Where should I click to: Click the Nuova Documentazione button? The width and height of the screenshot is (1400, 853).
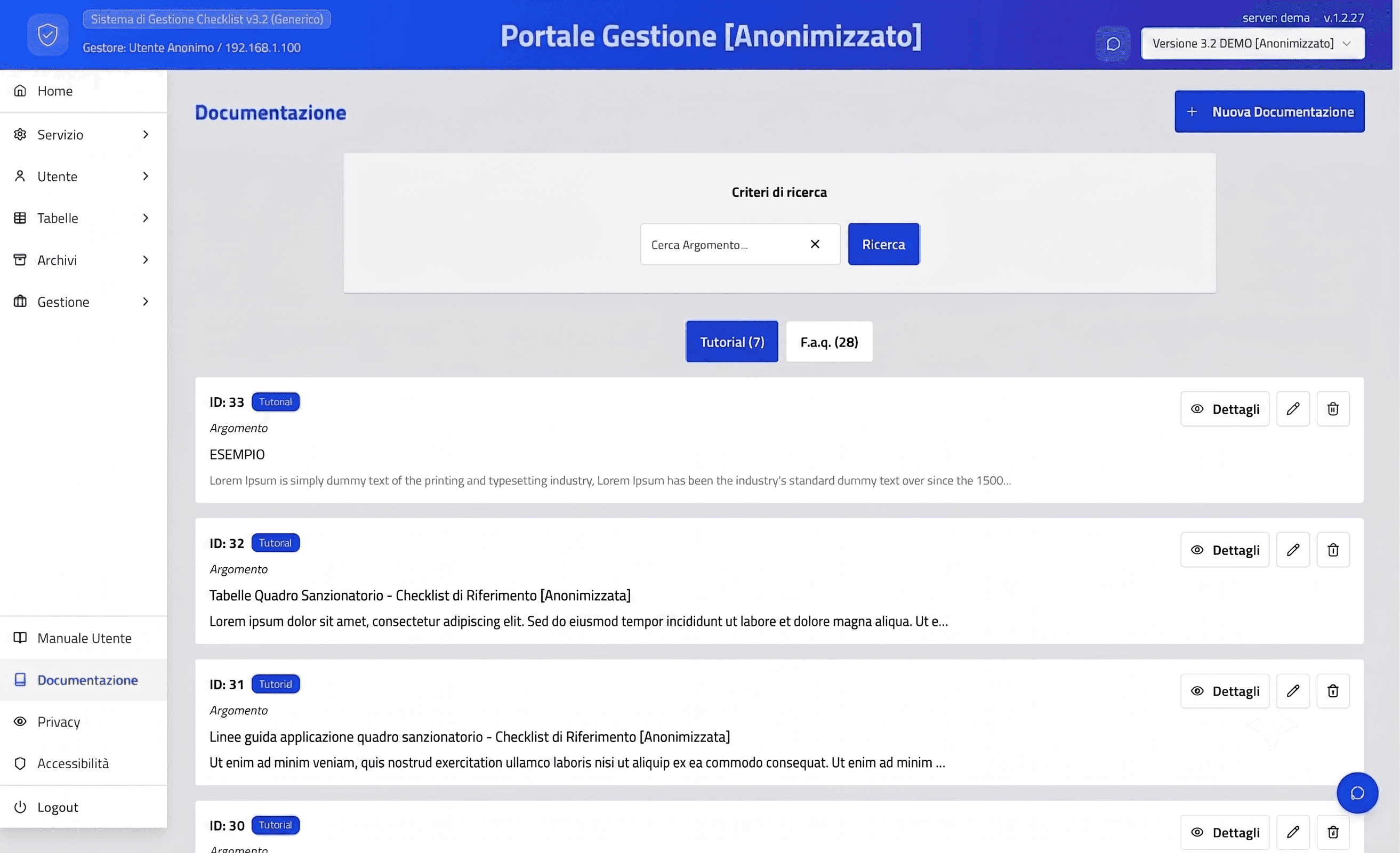point(1269,111)
